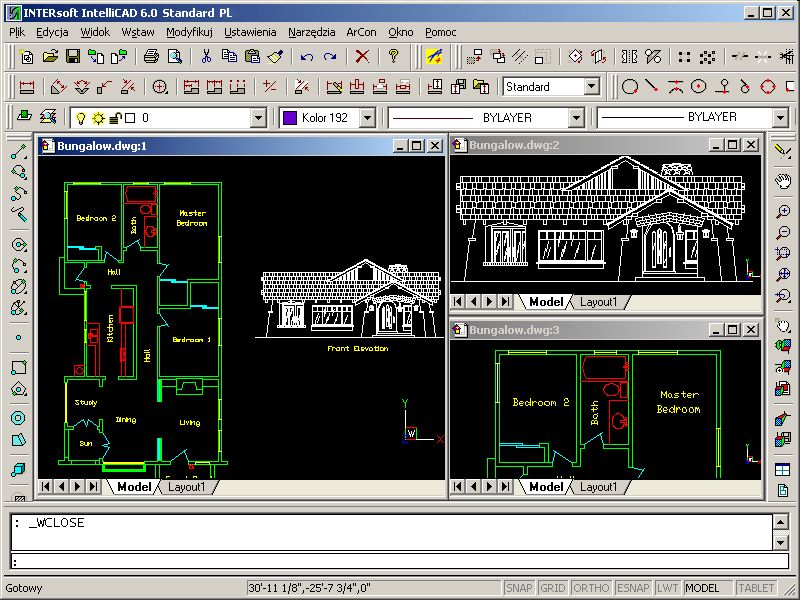The height and width of the screenshot is (600, 800).
Task: Go to last tab in Bungalow.dwg:2 tab navigator
Action: (505, 302)
